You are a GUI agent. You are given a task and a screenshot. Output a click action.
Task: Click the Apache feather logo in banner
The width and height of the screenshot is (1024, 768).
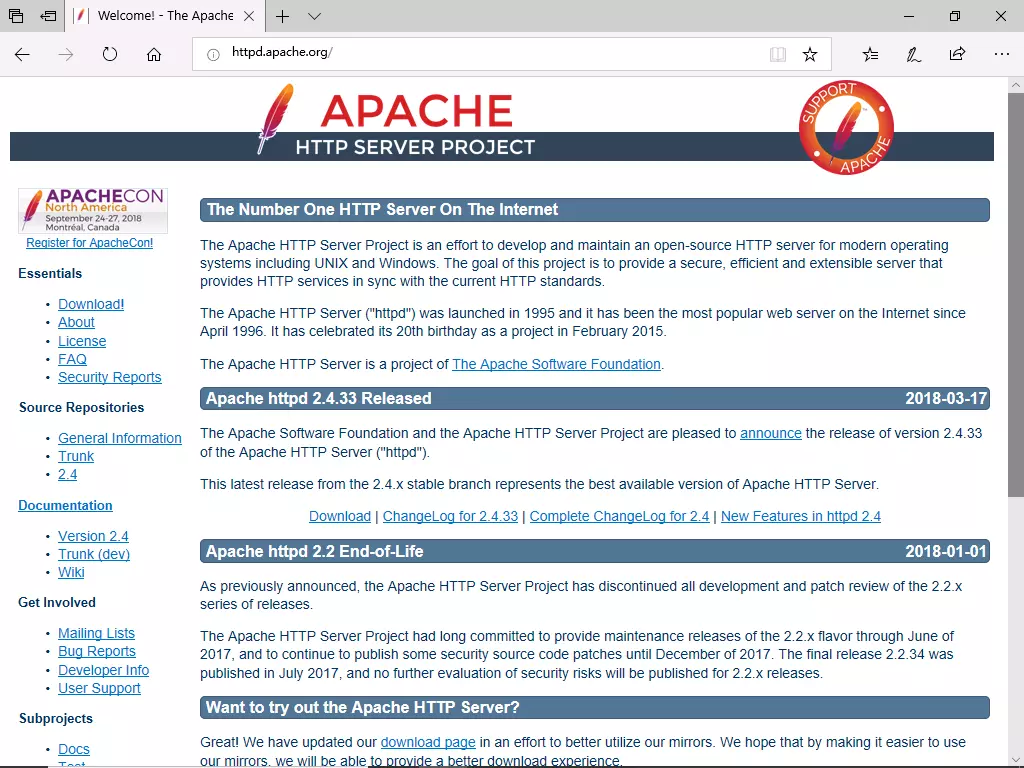pyautogui.click(x=275, y=118)
